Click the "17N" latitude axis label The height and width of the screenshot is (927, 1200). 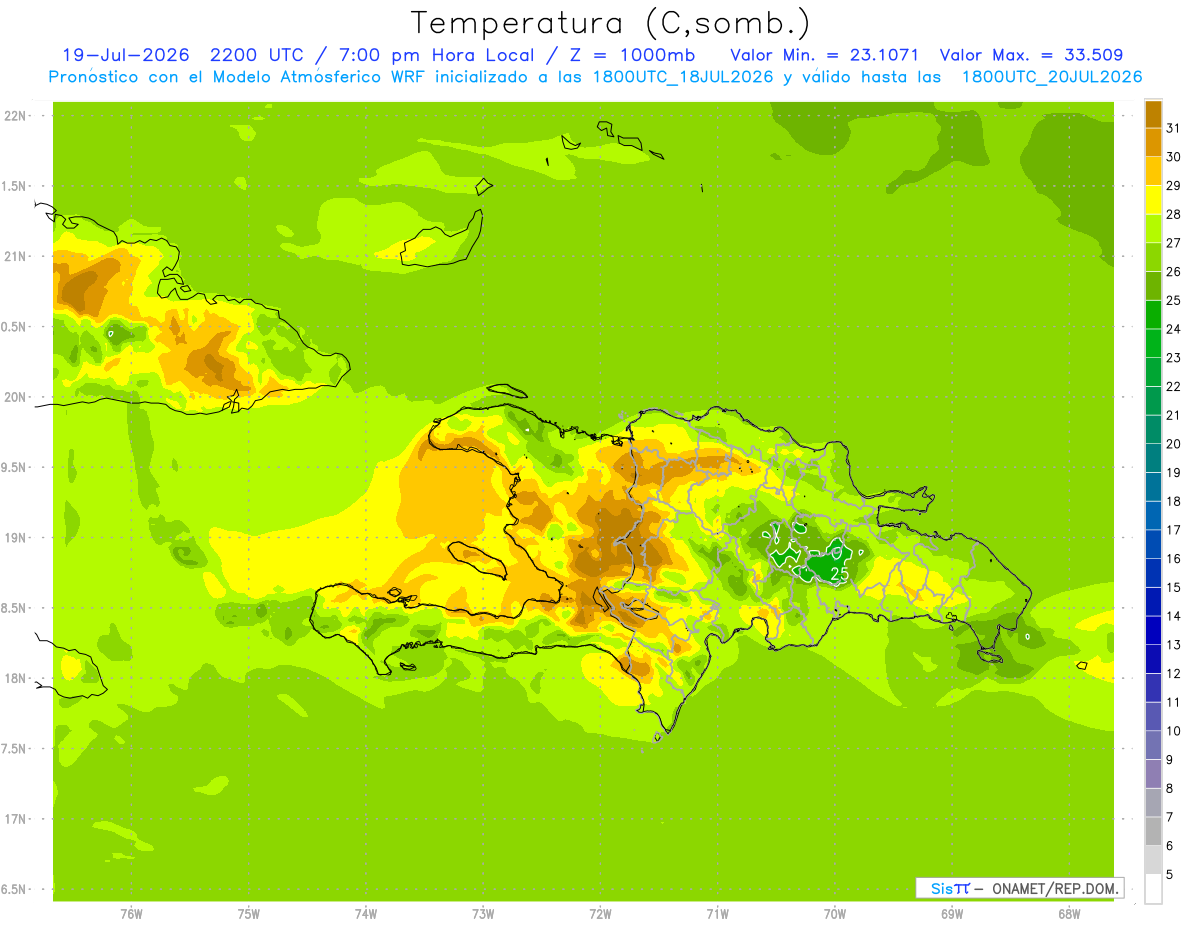(15, 819)
